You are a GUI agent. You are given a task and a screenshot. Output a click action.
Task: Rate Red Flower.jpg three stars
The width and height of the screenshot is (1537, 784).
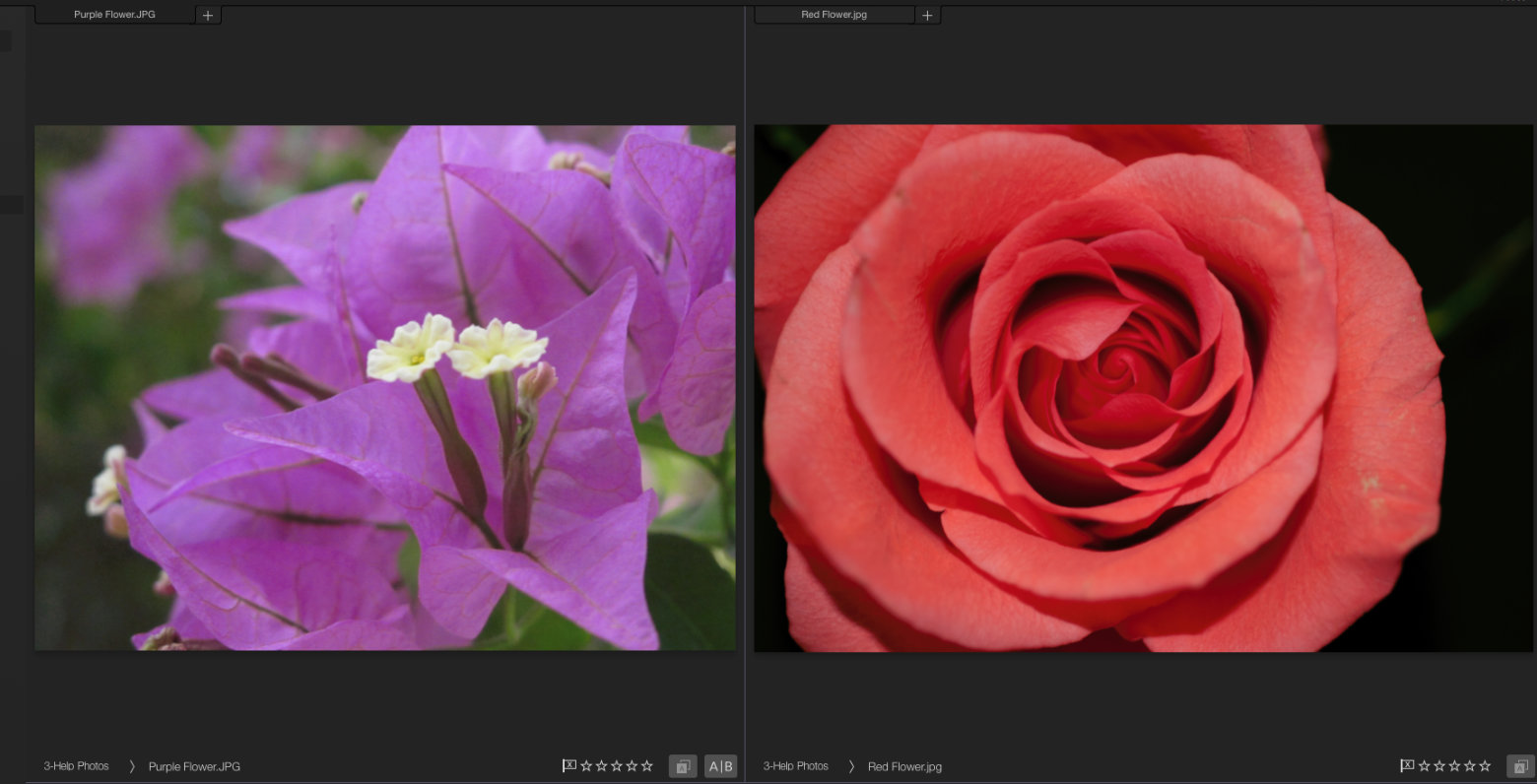click(1454, 765)
